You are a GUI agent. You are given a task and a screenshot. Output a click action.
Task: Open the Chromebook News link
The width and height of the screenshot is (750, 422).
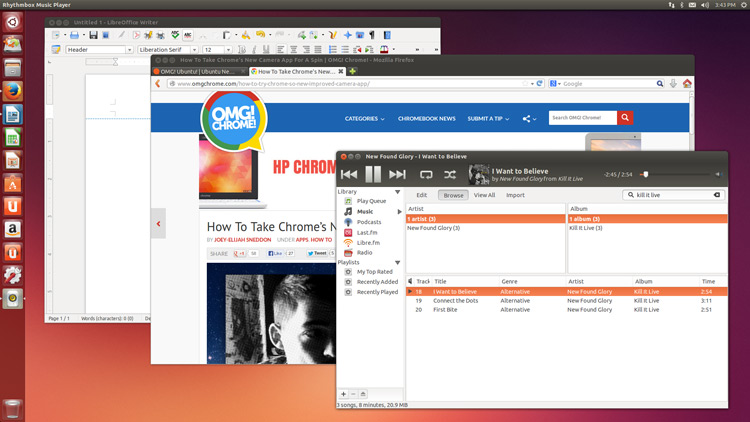pos(427,118)
